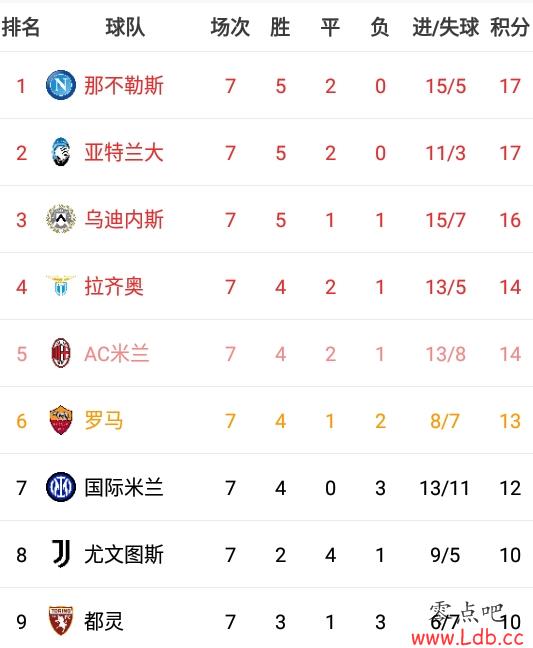Image resolution: width=533 pixels, height=648 pixels.
Task: Click the Torino bull crest
Action: click(x=61, y=621)
